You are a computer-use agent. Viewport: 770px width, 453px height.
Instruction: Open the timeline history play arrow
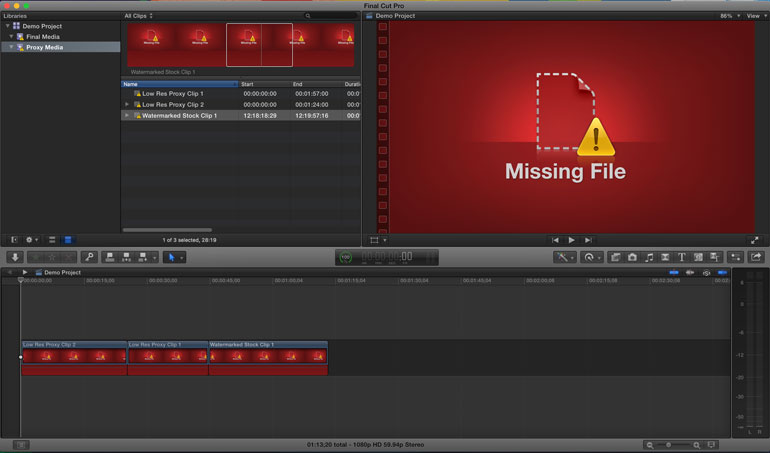(x=25, y=272)
